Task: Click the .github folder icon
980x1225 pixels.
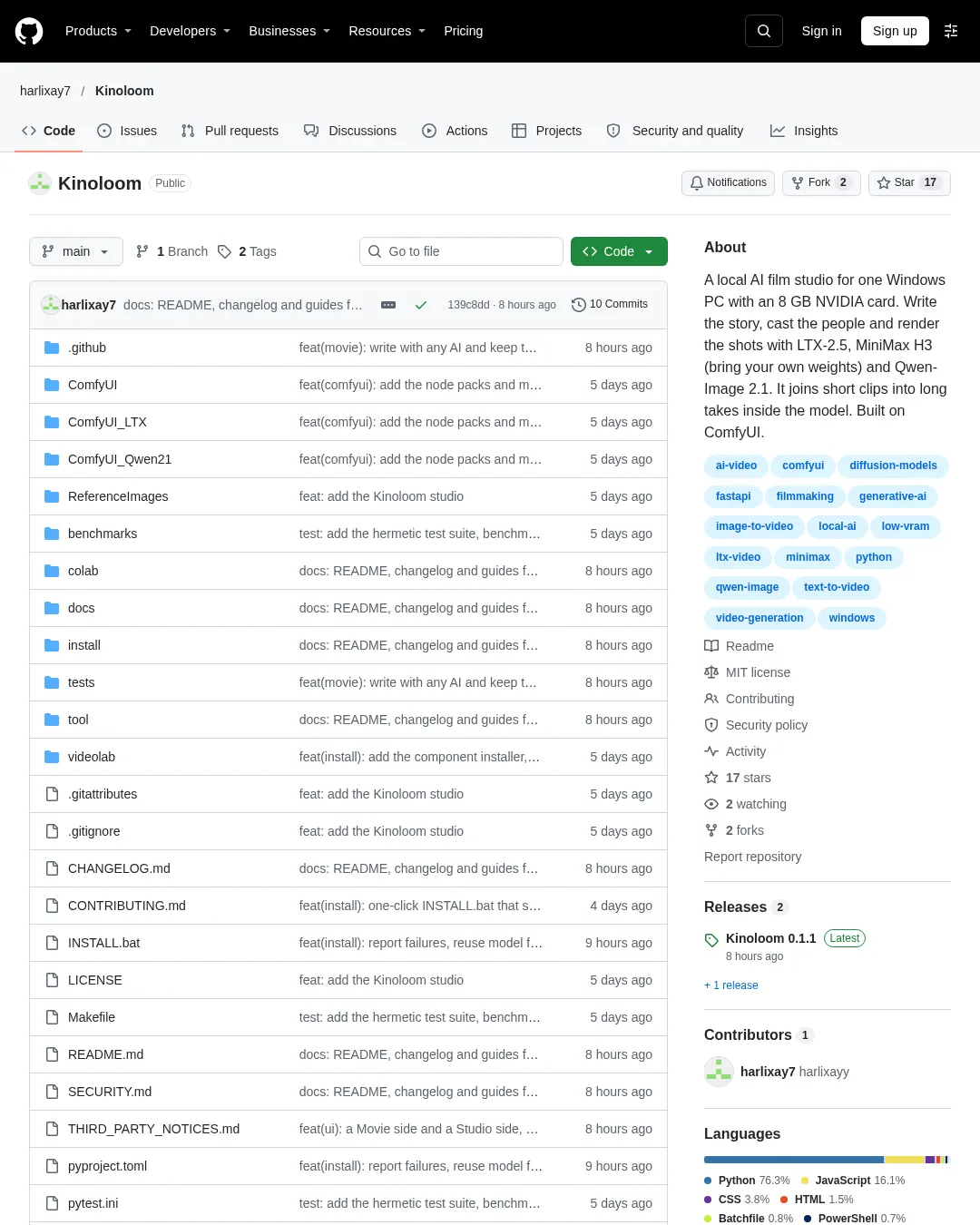Action: 52,348
